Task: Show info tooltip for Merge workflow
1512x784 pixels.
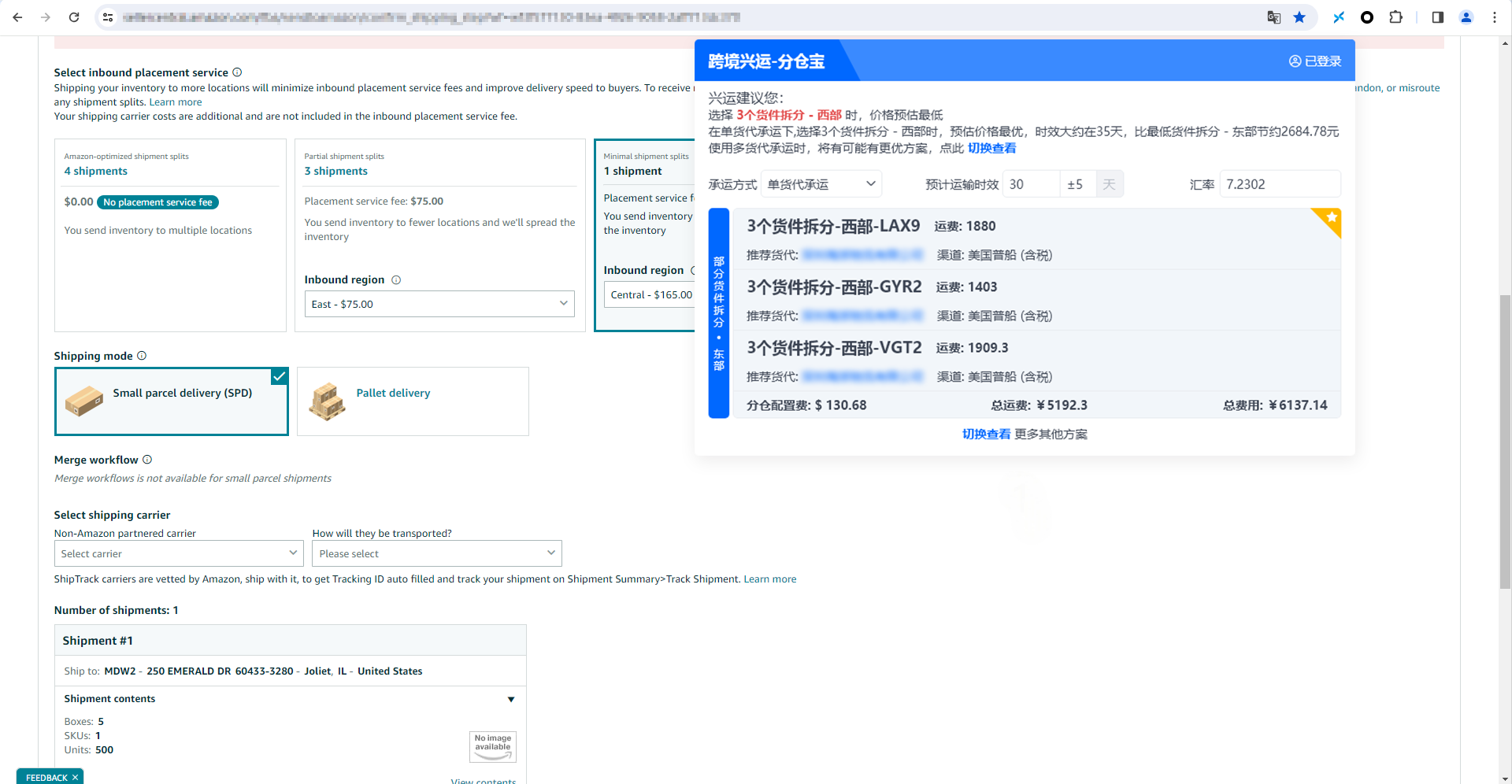Action: click(147, 460)
